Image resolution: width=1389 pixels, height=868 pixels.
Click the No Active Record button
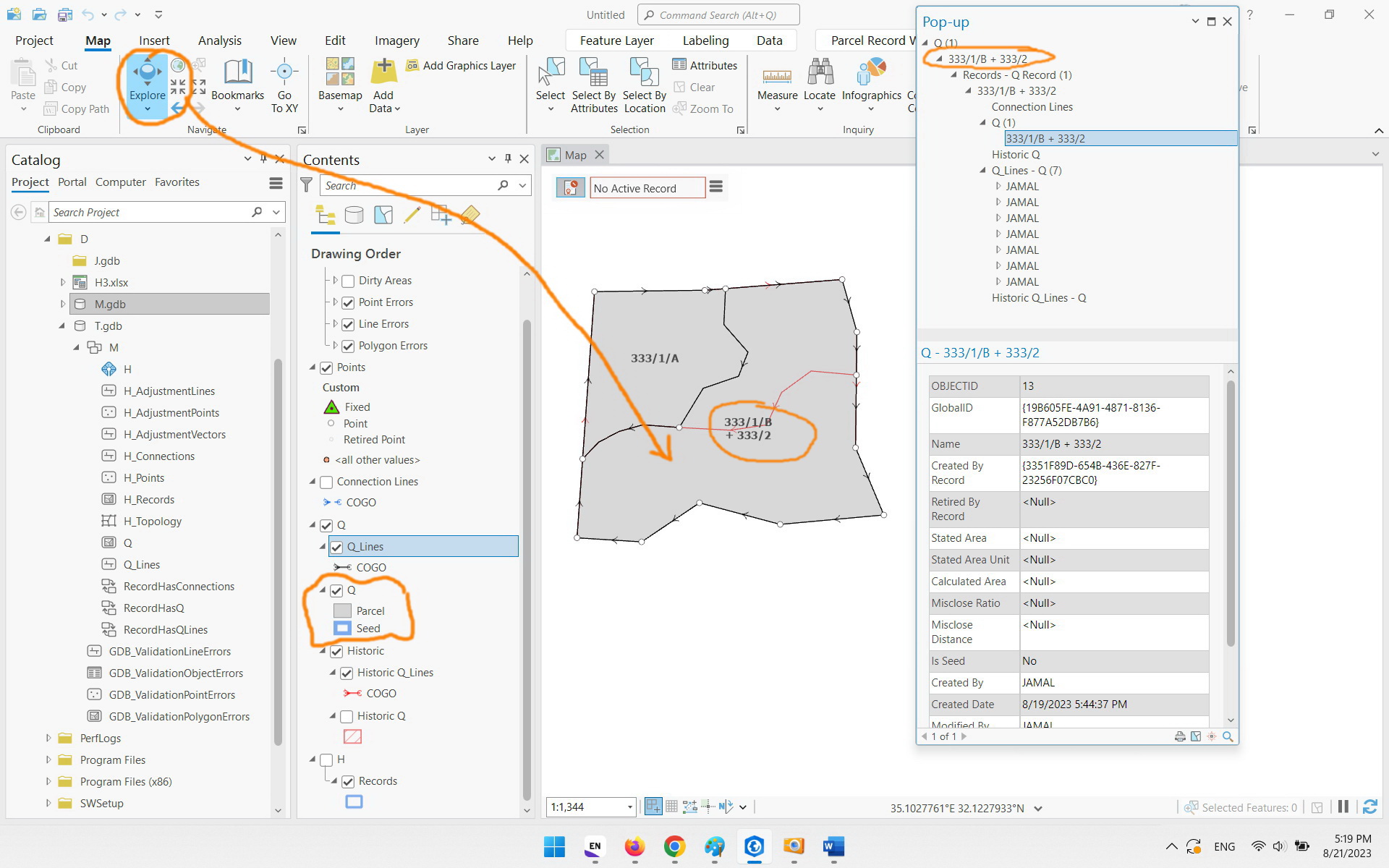pyautogui.click(x=646, y=187)
